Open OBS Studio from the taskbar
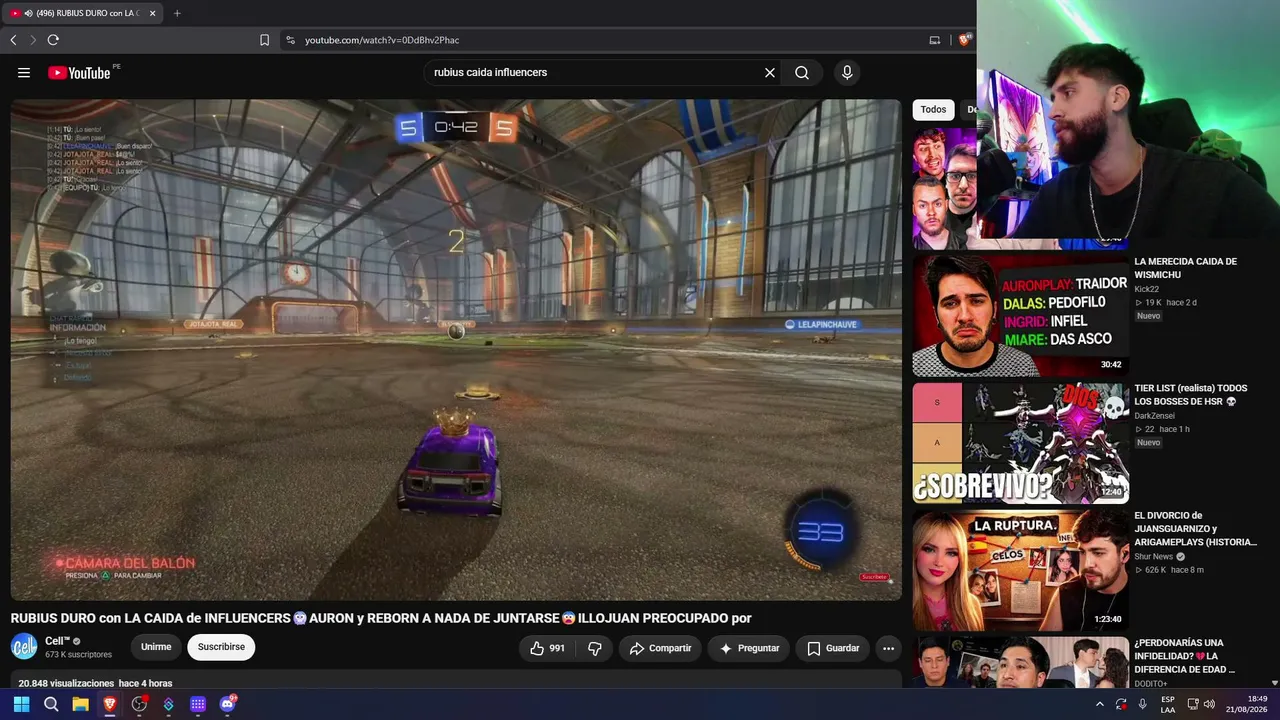The image size is (1280, 720). point(139,705)
